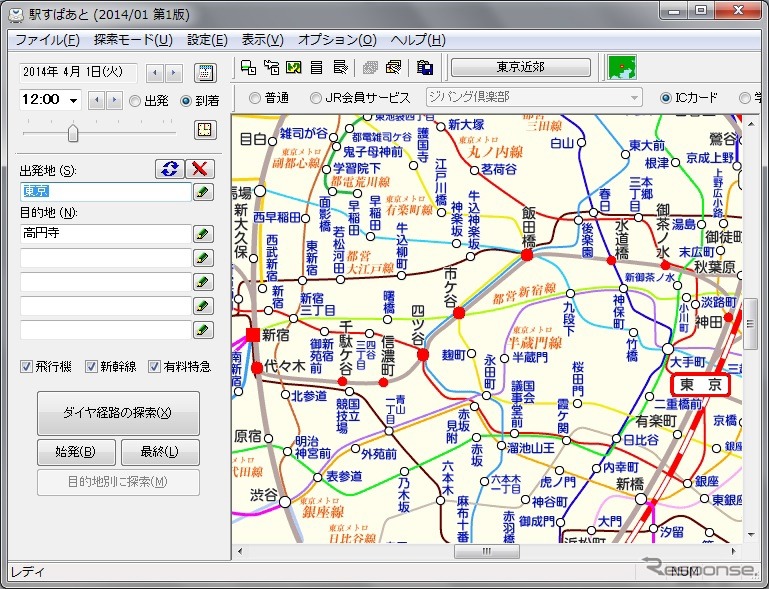Click the next-day arrow beside the date
Image resolution: width=769 pixels, height=589 pixels.
(x=174, y=73)
